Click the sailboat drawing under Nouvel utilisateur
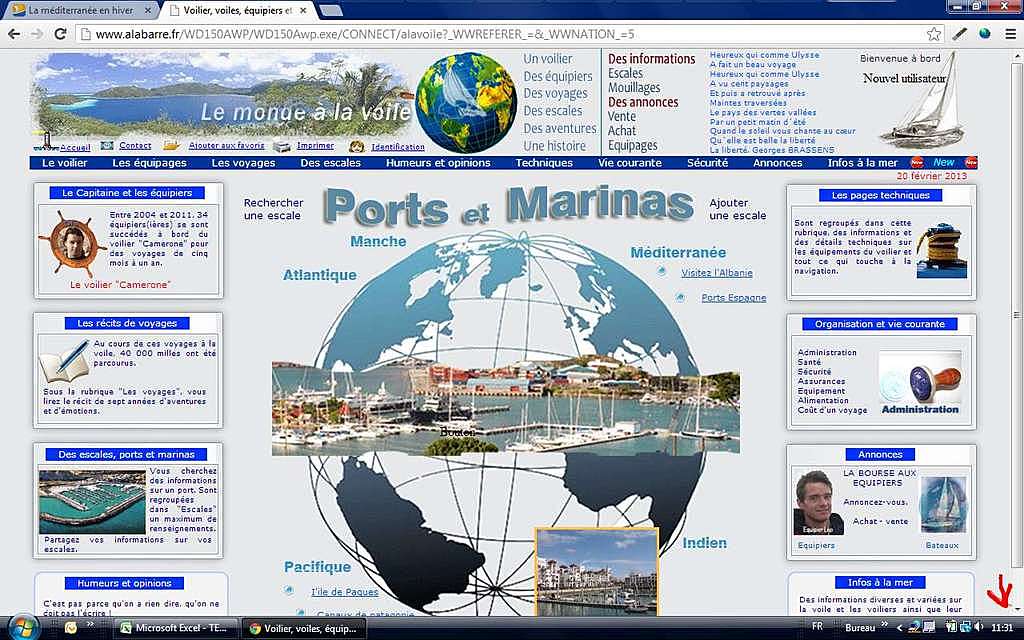This screenshot has width=1024, height=640. pyautogui.click(x=923, y=101)
